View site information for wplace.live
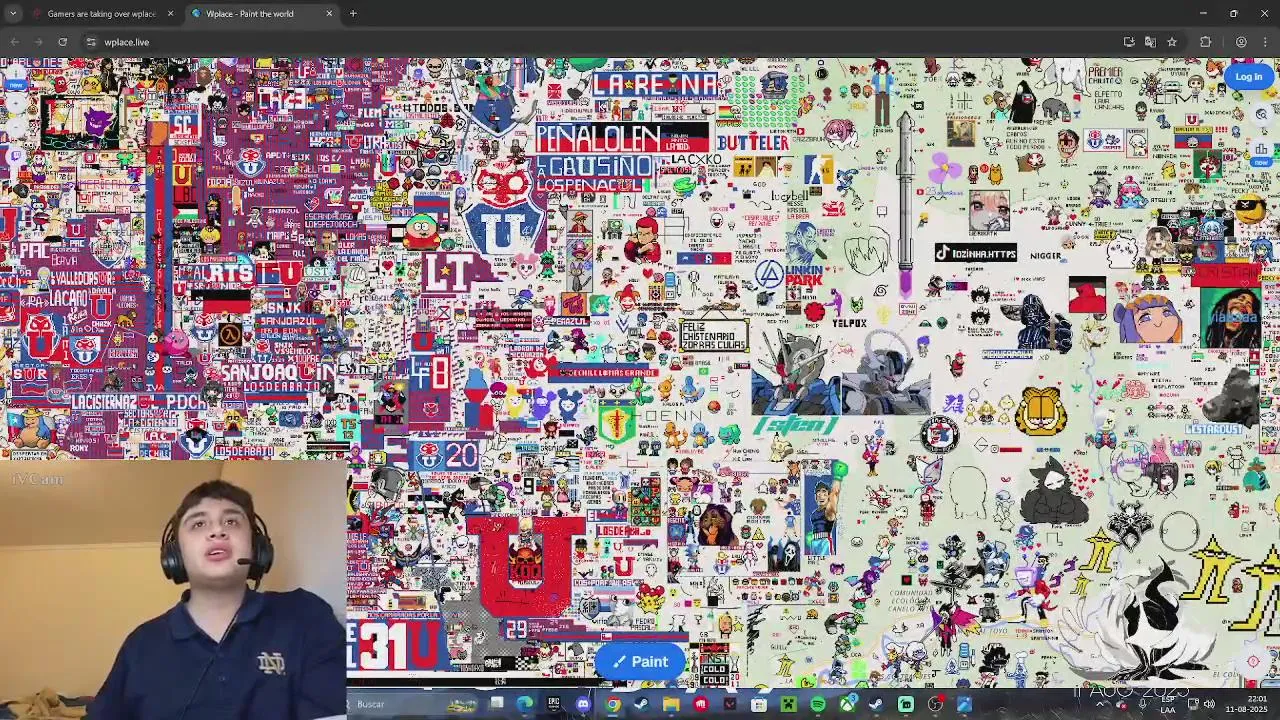 [91, 42]
